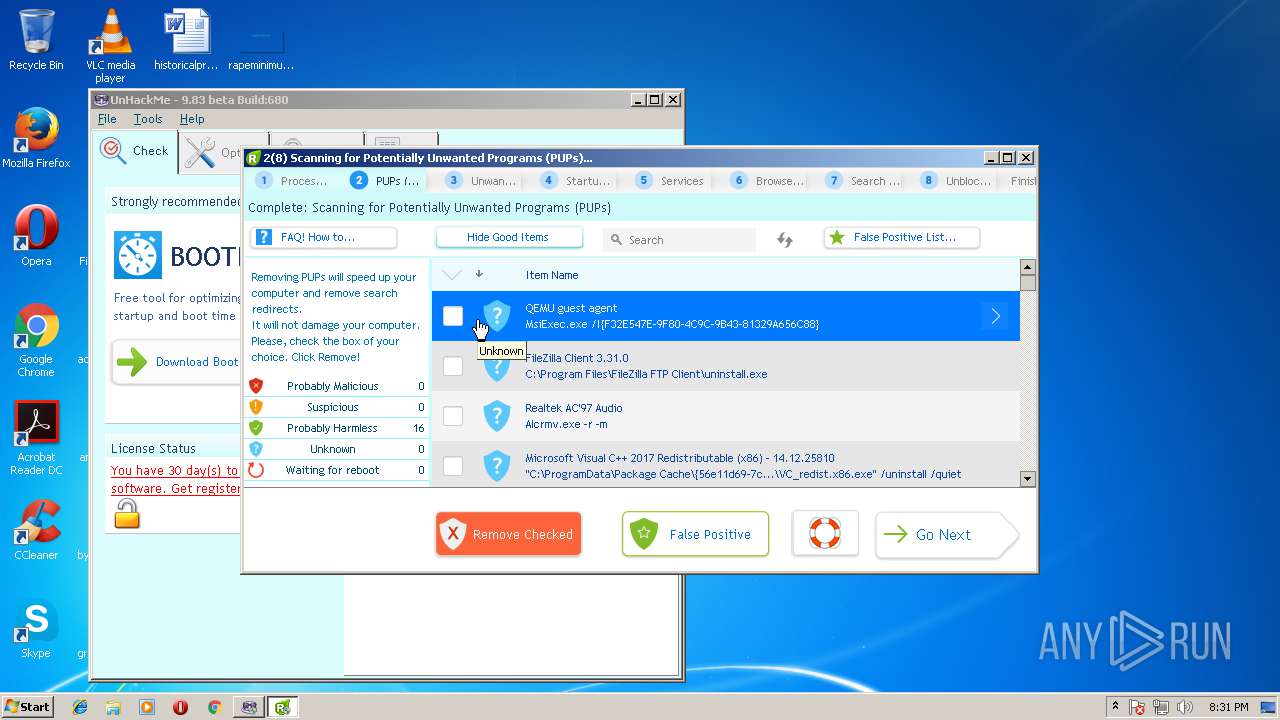
Task: Click the green Probably Harmless shield icon
Action: (256, 428)
